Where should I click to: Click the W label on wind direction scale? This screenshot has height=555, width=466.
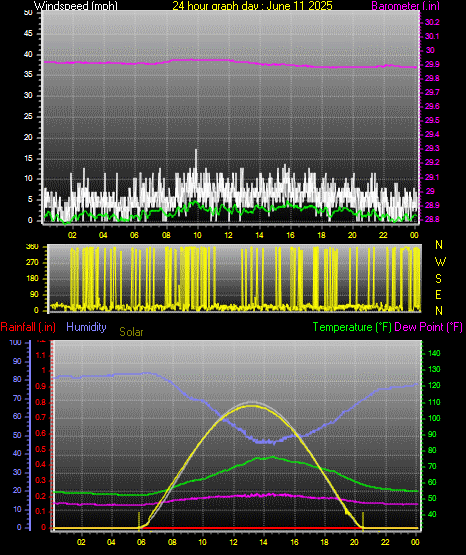coord(440,262)
